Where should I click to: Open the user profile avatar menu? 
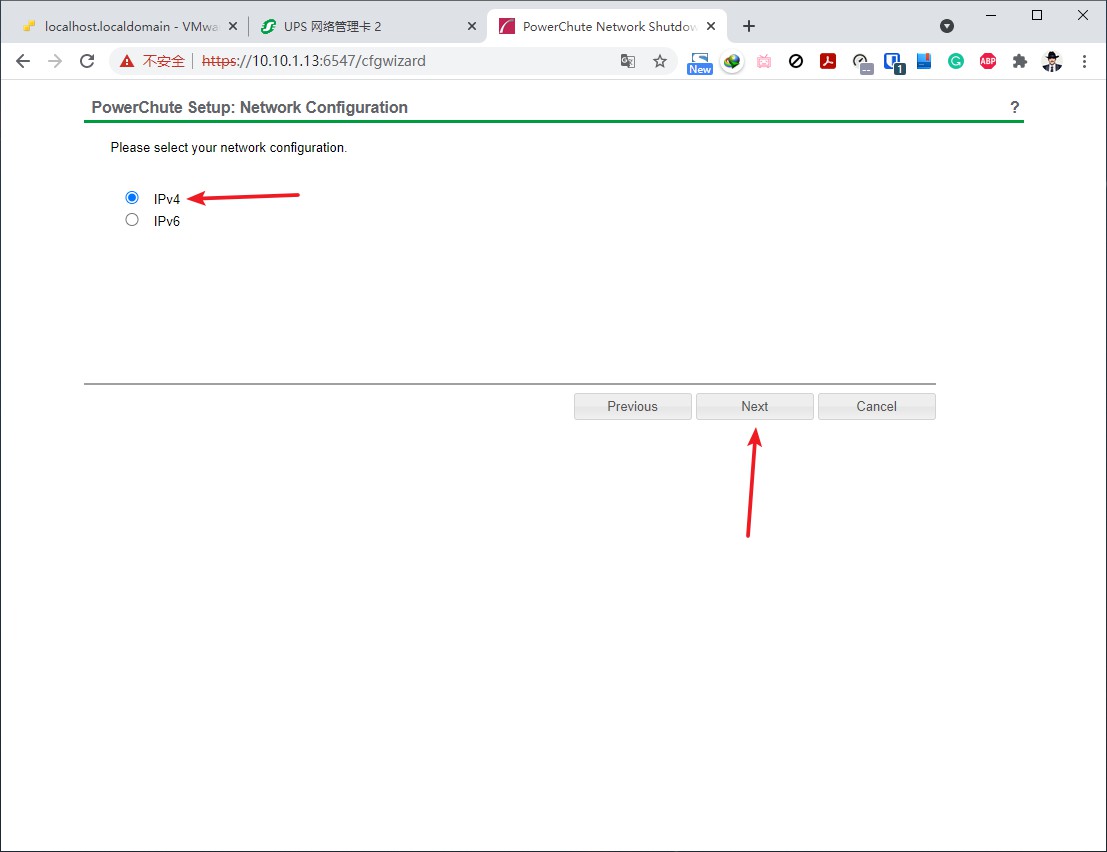tap(1052, 62)
